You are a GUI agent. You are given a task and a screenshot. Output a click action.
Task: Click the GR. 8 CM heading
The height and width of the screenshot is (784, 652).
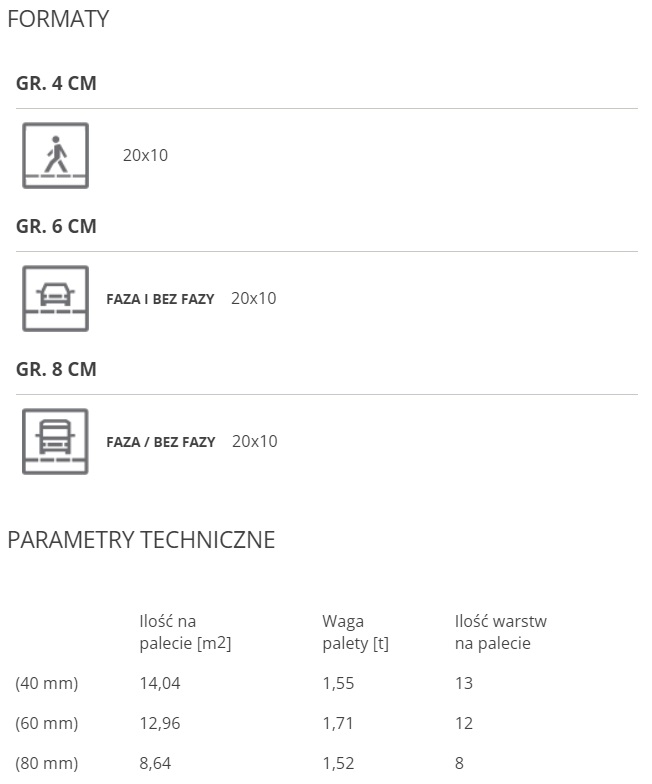pyautogui.click(x=56, y=370)
